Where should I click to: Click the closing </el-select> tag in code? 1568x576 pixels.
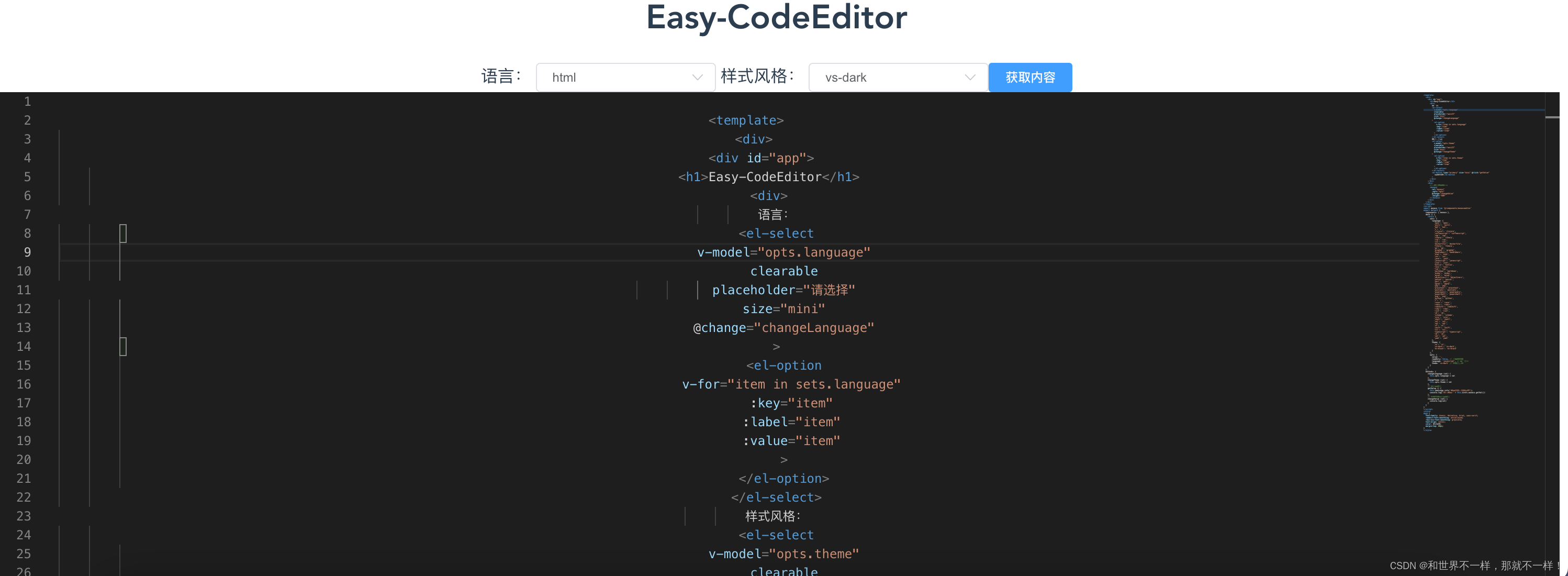point(776,497)
